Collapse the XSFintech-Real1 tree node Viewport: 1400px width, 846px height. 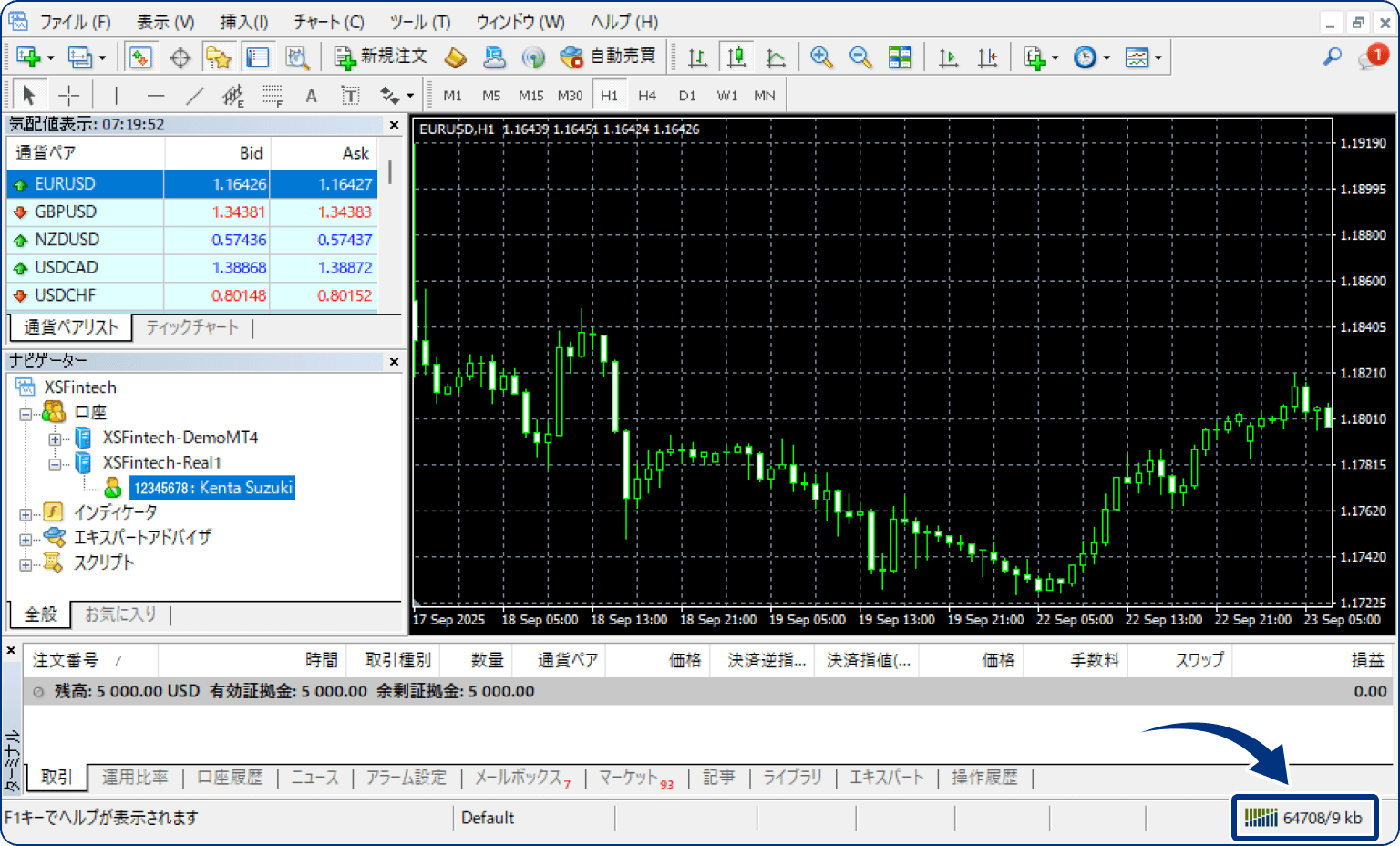coord(55,464)
